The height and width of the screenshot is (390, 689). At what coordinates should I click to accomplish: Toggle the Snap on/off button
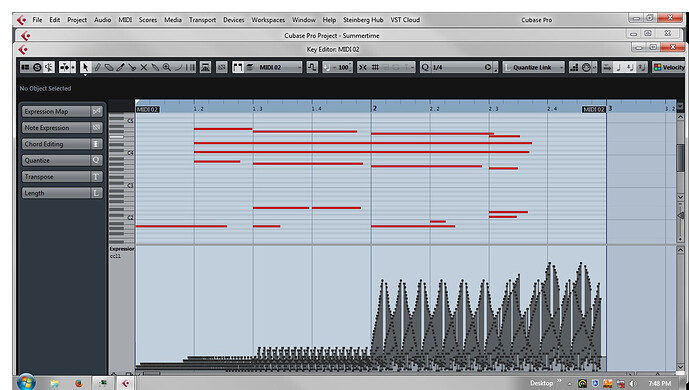[x=363, y=67]
